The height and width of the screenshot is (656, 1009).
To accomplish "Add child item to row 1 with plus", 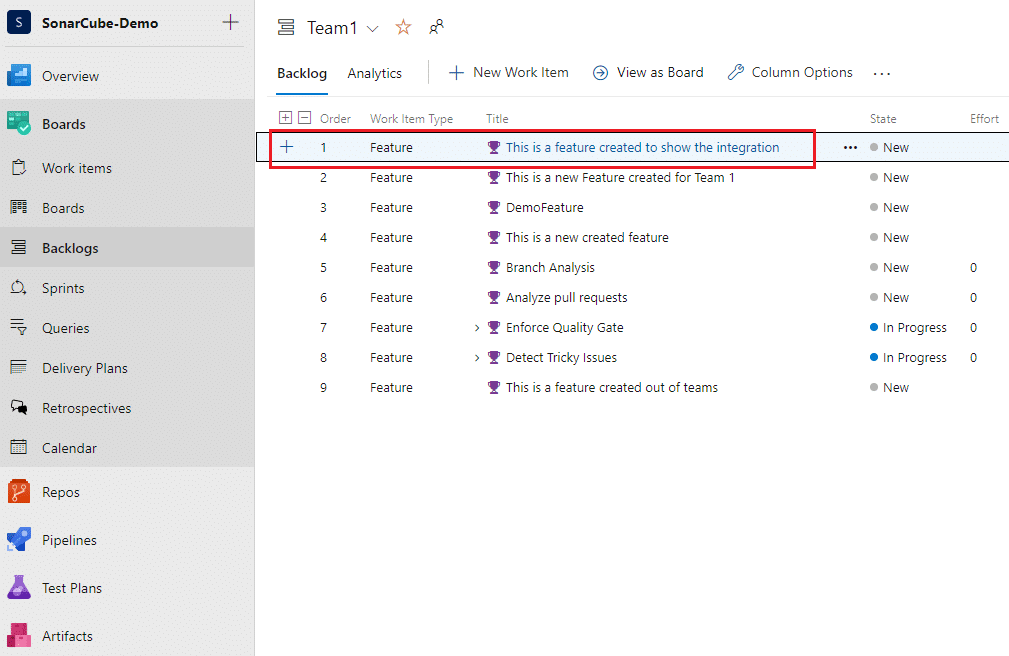I will point(287,147).
